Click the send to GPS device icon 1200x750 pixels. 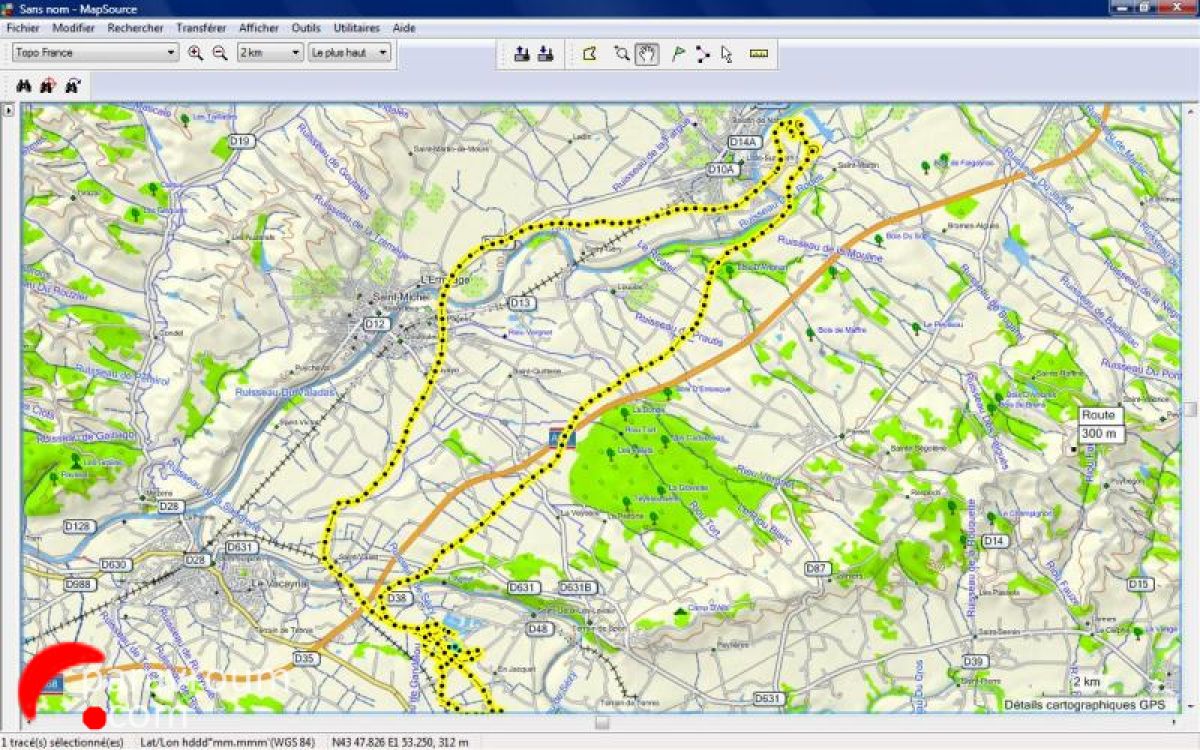coord(521,54)
